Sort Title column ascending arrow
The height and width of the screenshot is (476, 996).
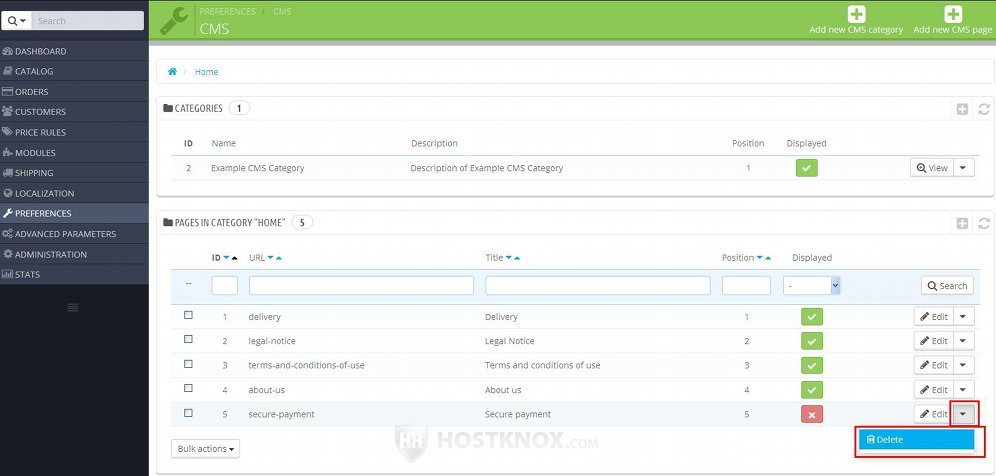point(517,258)
